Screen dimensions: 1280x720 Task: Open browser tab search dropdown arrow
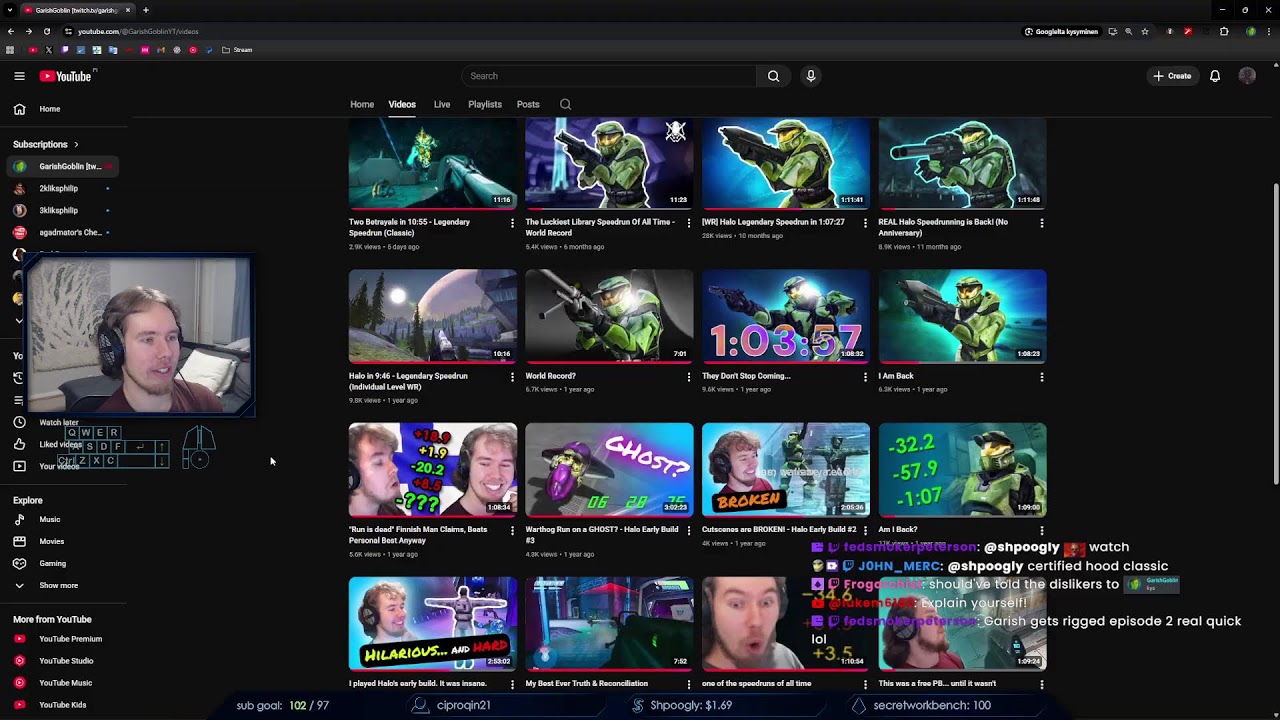coord(9,10)
